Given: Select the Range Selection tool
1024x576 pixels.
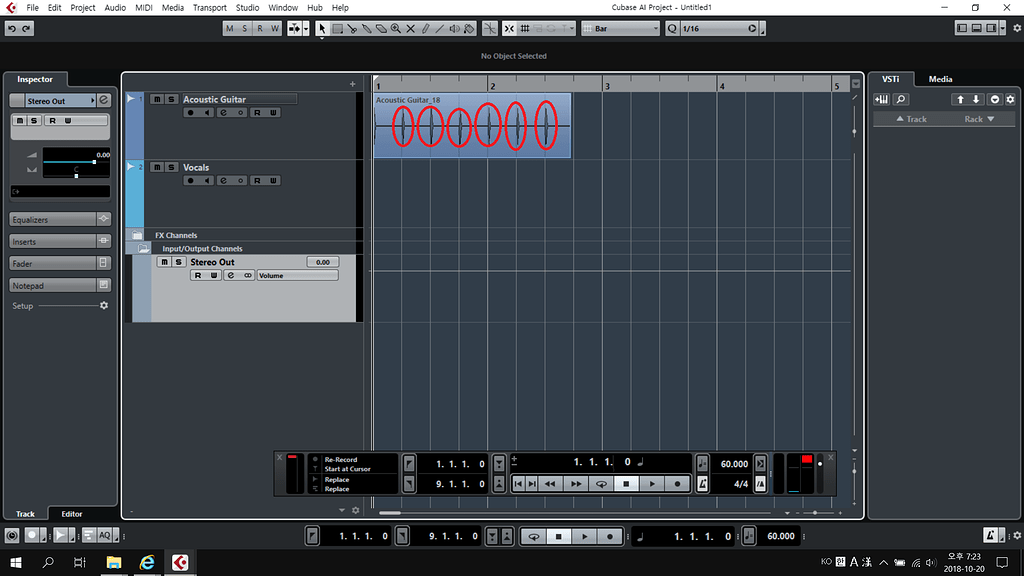Looking at the screenshot, I should coord(337,28).
